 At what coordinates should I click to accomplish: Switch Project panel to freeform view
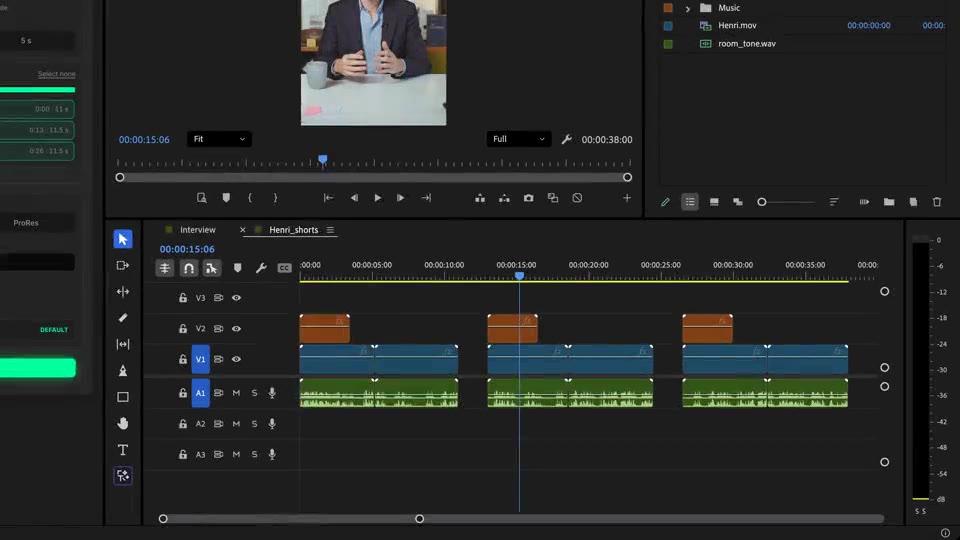tap(738, 201)
